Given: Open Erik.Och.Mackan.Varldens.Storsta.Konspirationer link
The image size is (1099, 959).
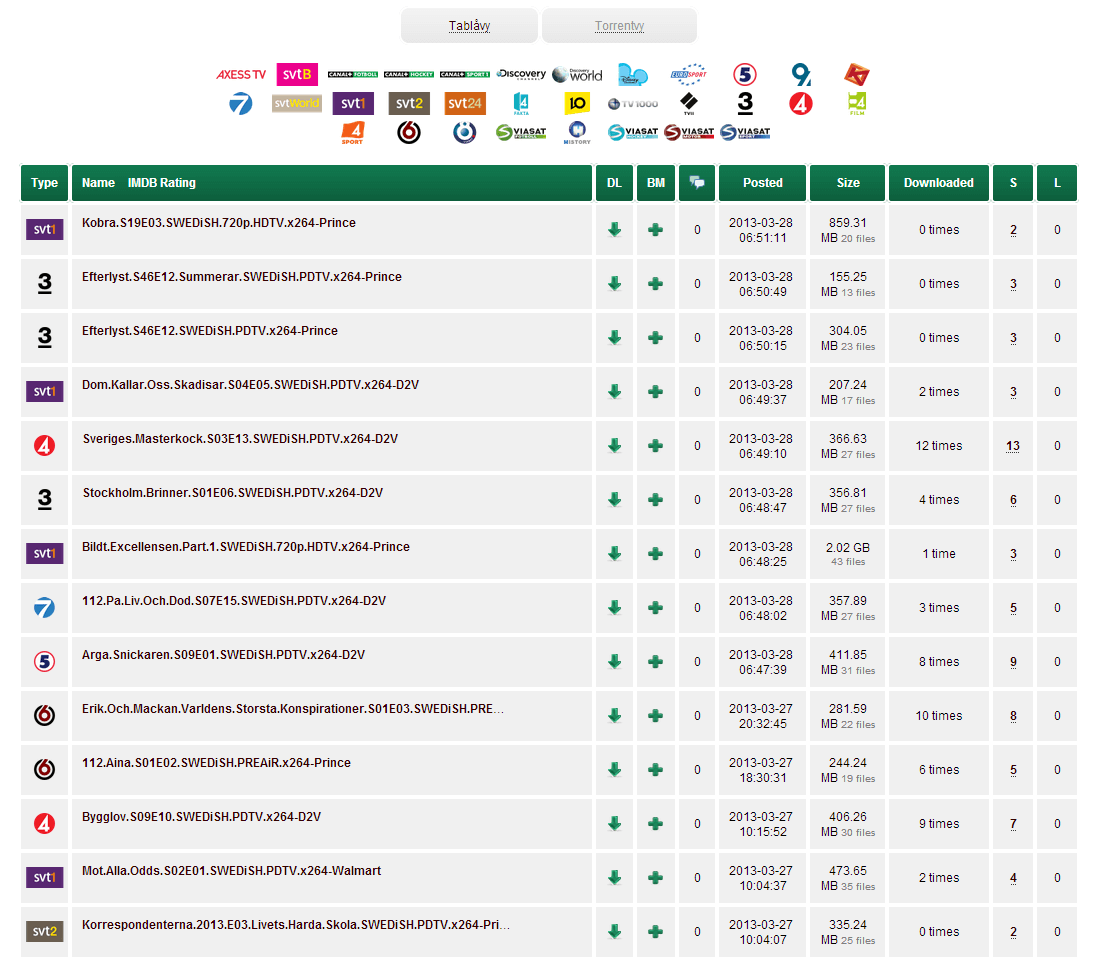Looking at the screenshot, I should [292, 709].
